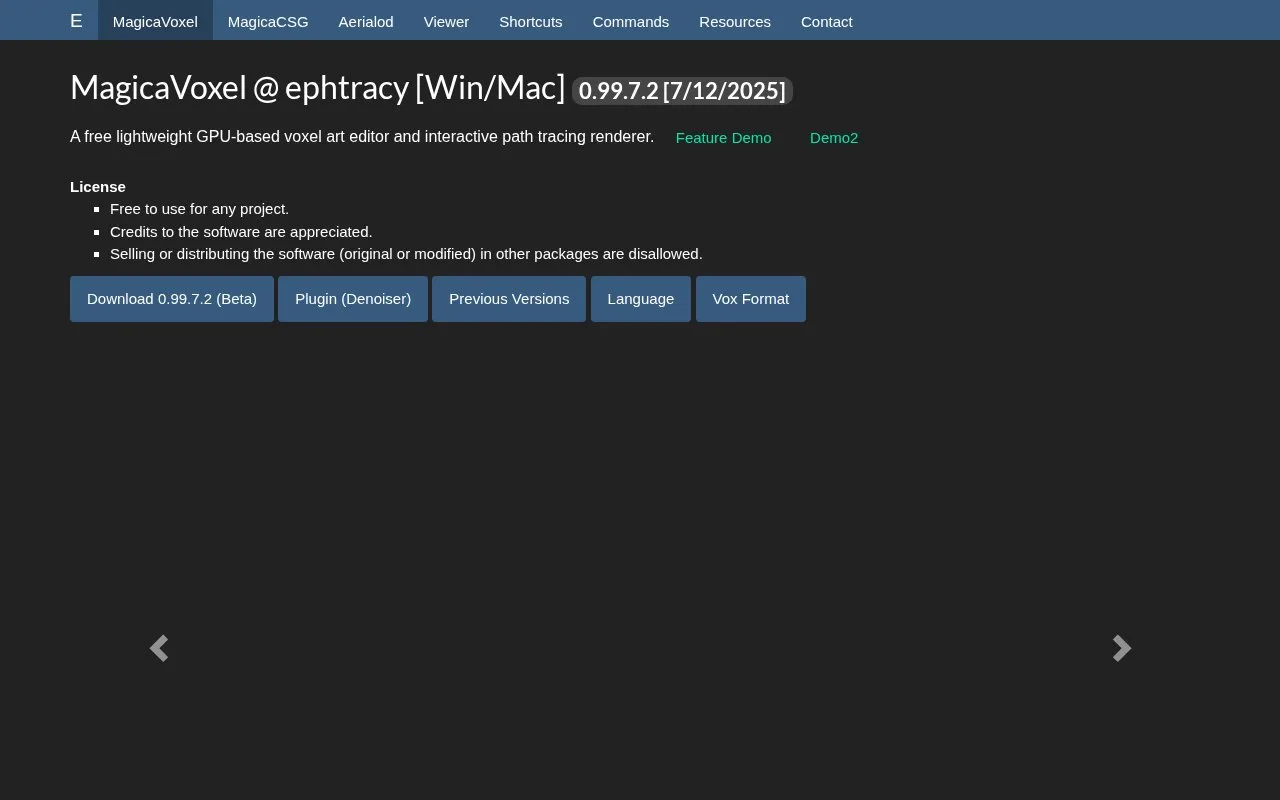Click the heading MagicaVoxel @ ephtracy [Win/Mac]
The height and width of the screenshot is (800, 1280).
tap(318, 88)
